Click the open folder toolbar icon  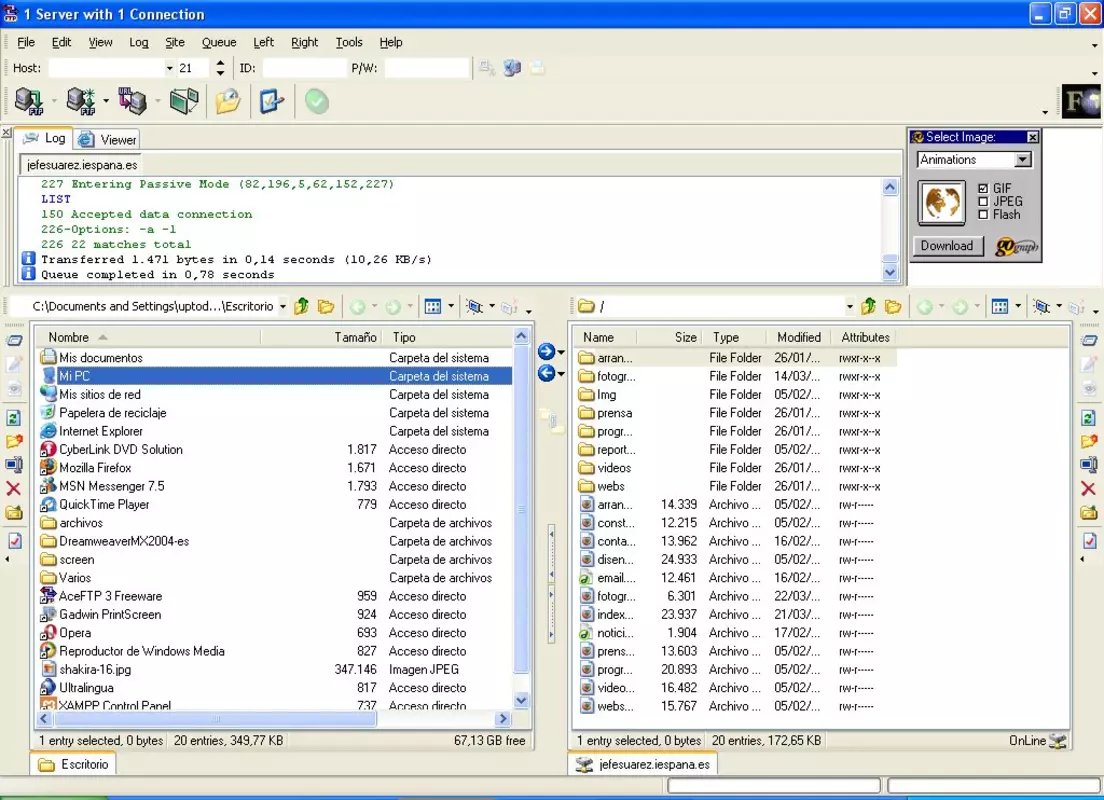(228, 101)
